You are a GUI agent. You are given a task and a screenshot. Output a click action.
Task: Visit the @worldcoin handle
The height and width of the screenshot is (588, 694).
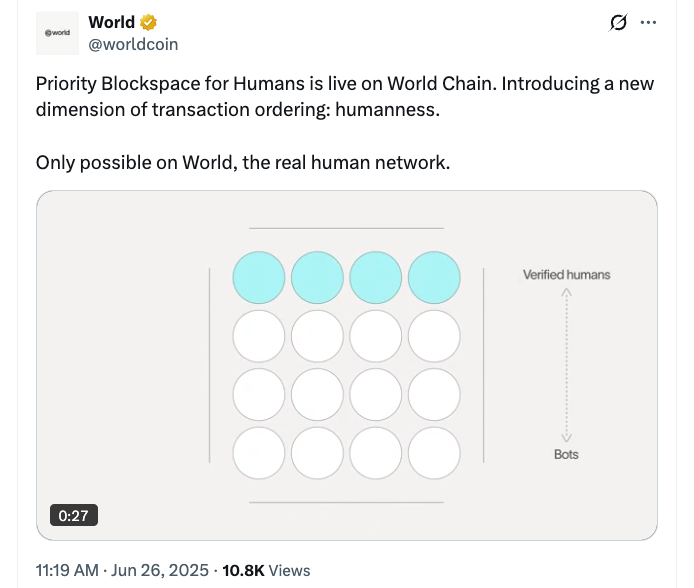coord(133,44)
